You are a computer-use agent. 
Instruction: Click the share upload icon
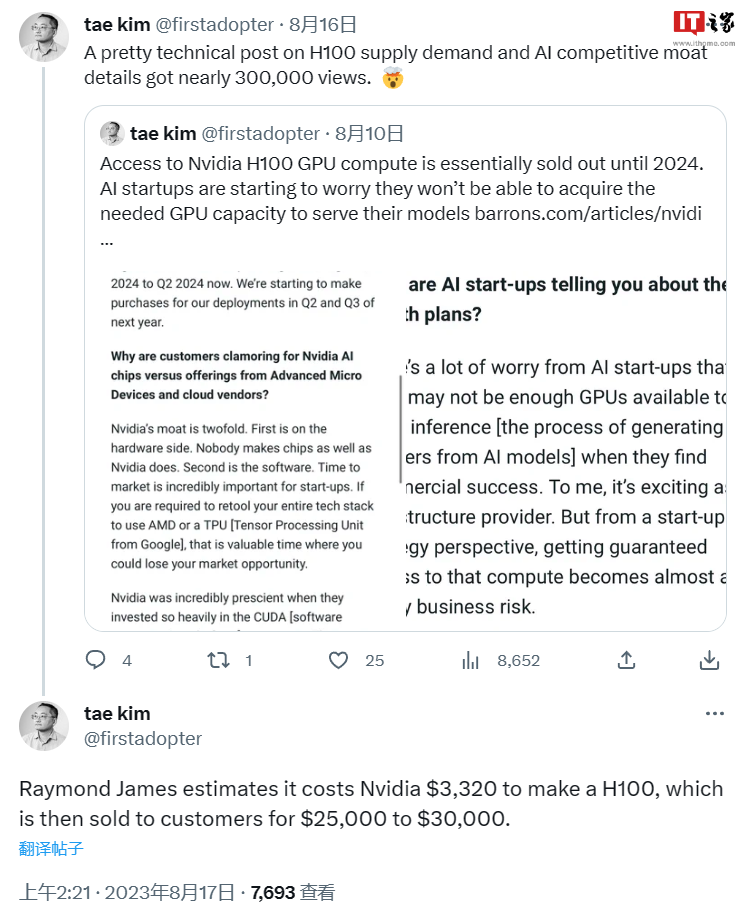coord(627,660)
